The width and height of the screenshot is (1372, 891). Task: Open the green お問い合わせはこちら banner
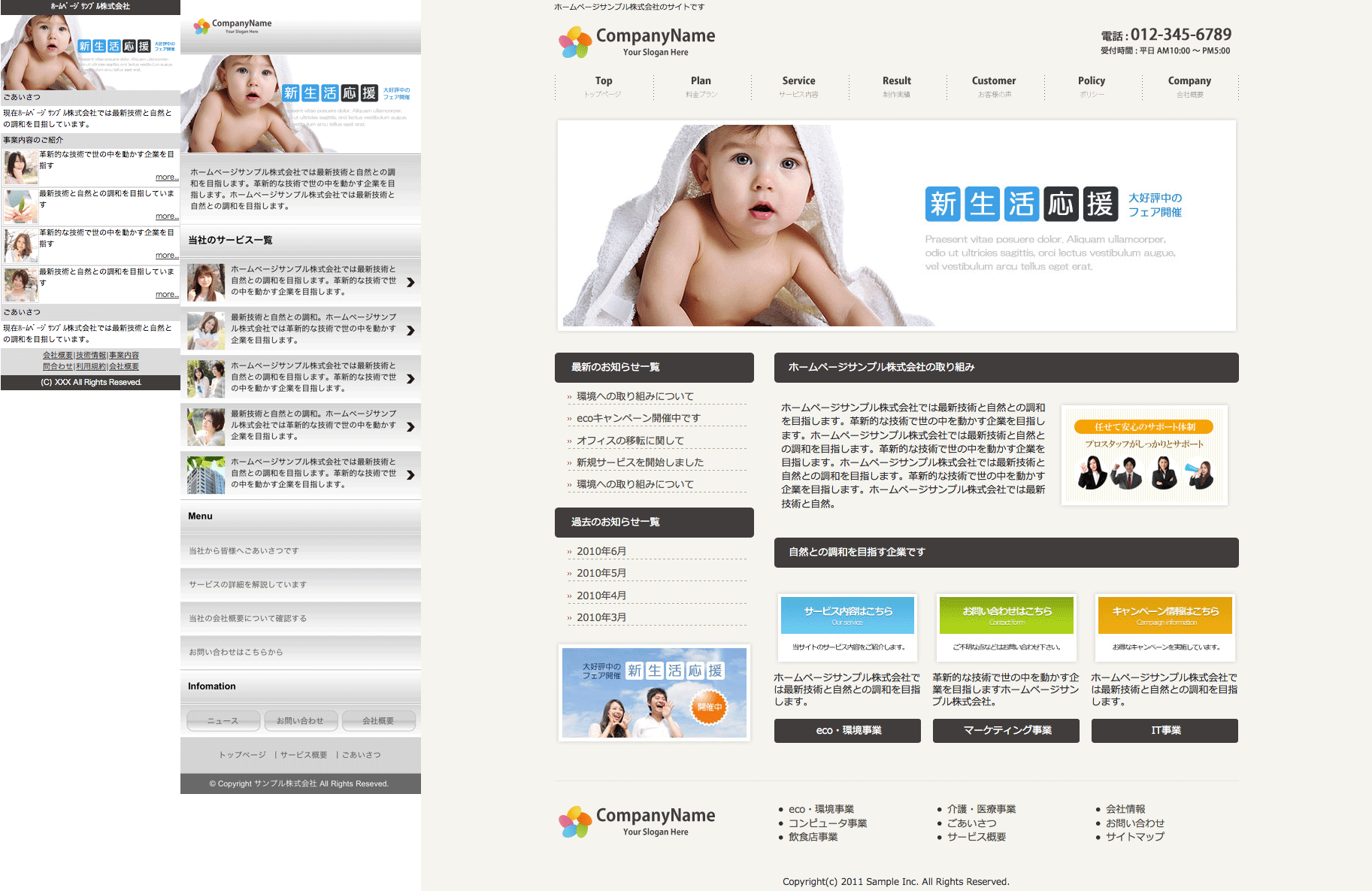[1006, 615]
